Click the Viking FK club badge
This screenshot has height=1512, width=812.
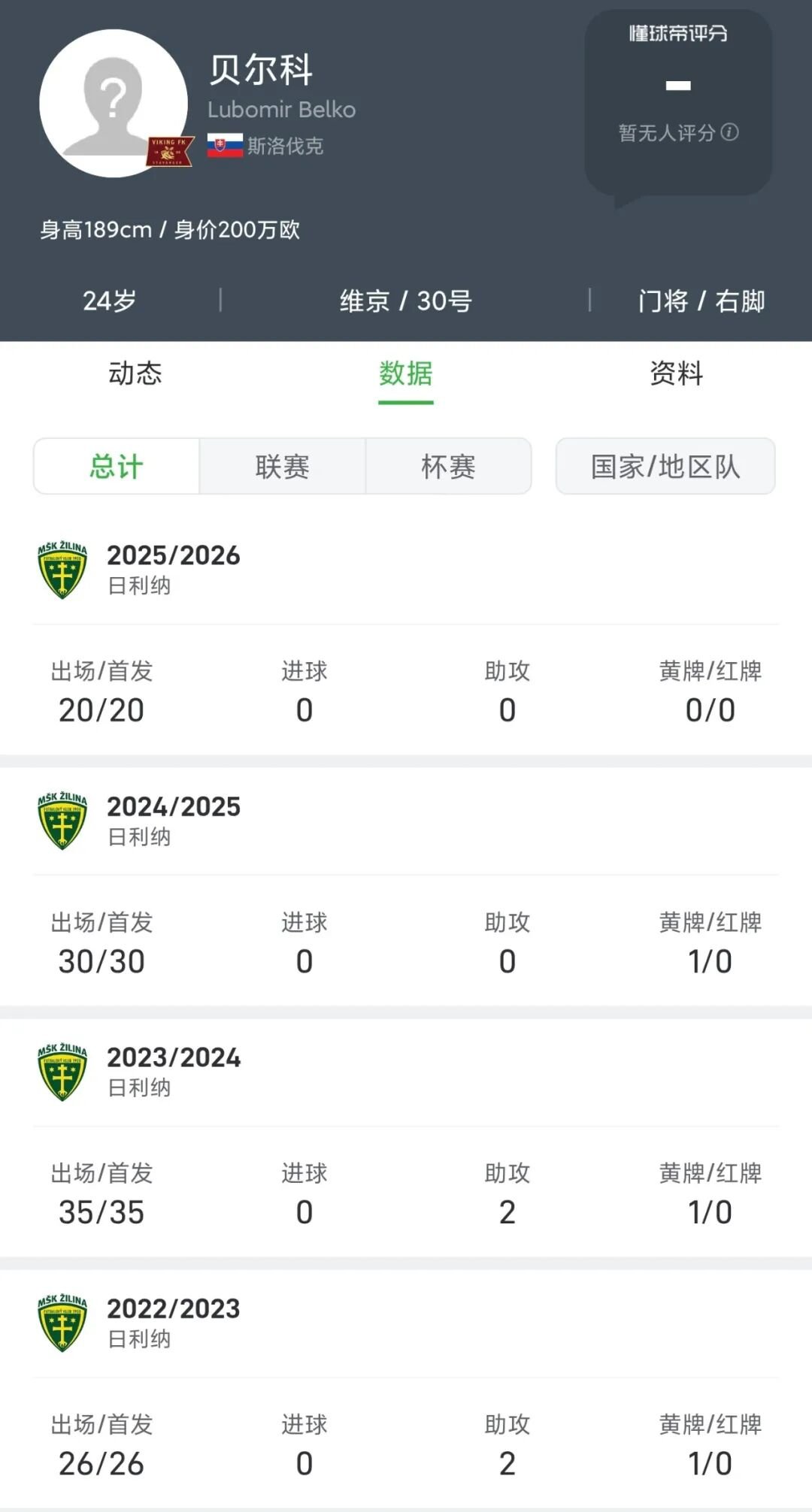tap(170, 151)
